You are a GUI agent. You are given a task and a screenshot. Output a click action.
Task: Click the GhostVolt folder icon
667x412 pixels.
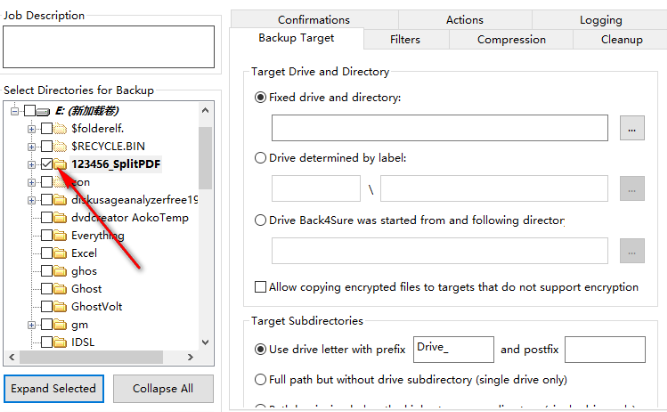point(61,306)
